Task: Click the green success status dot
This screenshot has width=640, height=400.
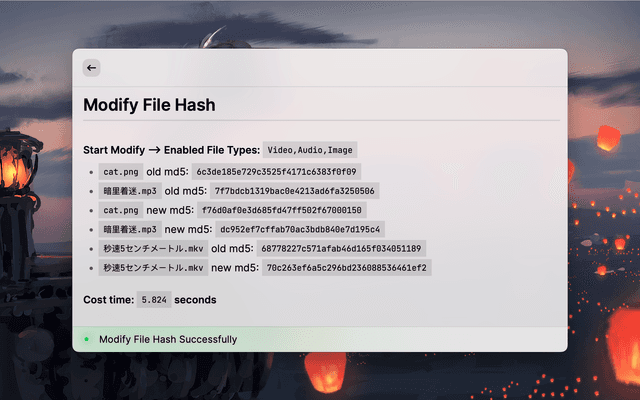Action: (87, 339)
